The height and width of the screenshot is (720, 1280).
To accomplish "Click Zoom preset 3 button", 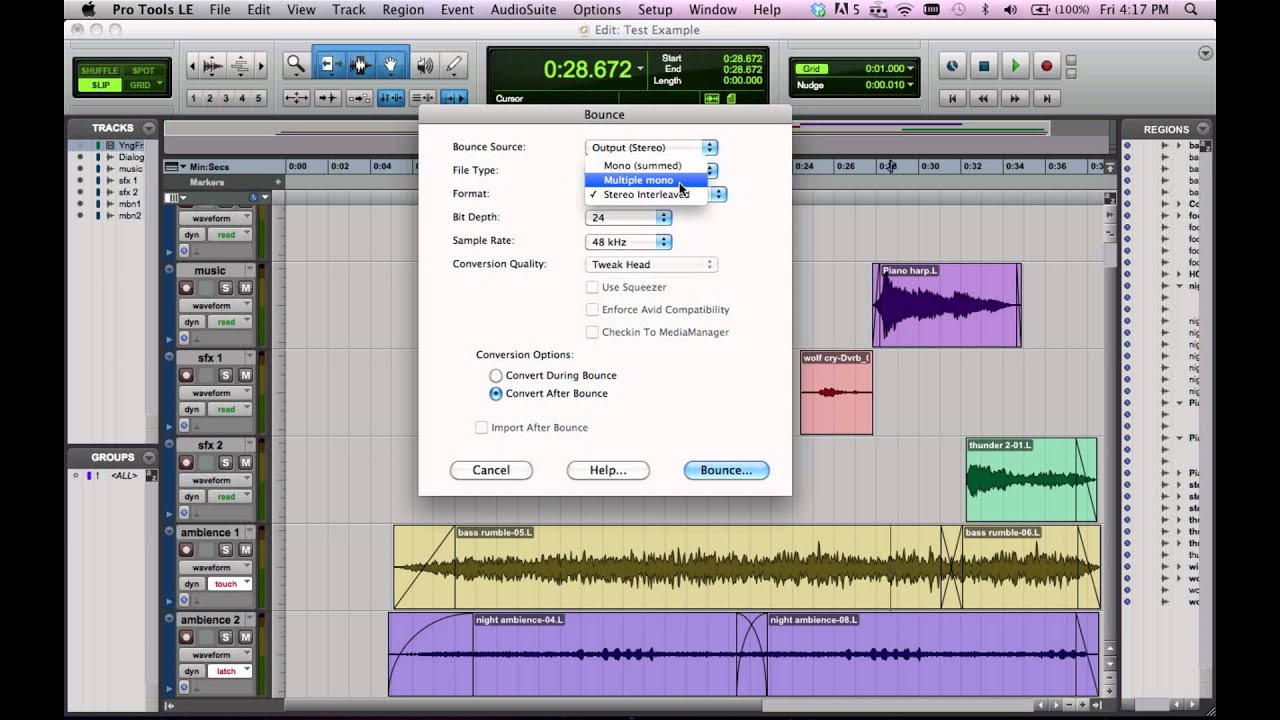I will pos(226,98).
